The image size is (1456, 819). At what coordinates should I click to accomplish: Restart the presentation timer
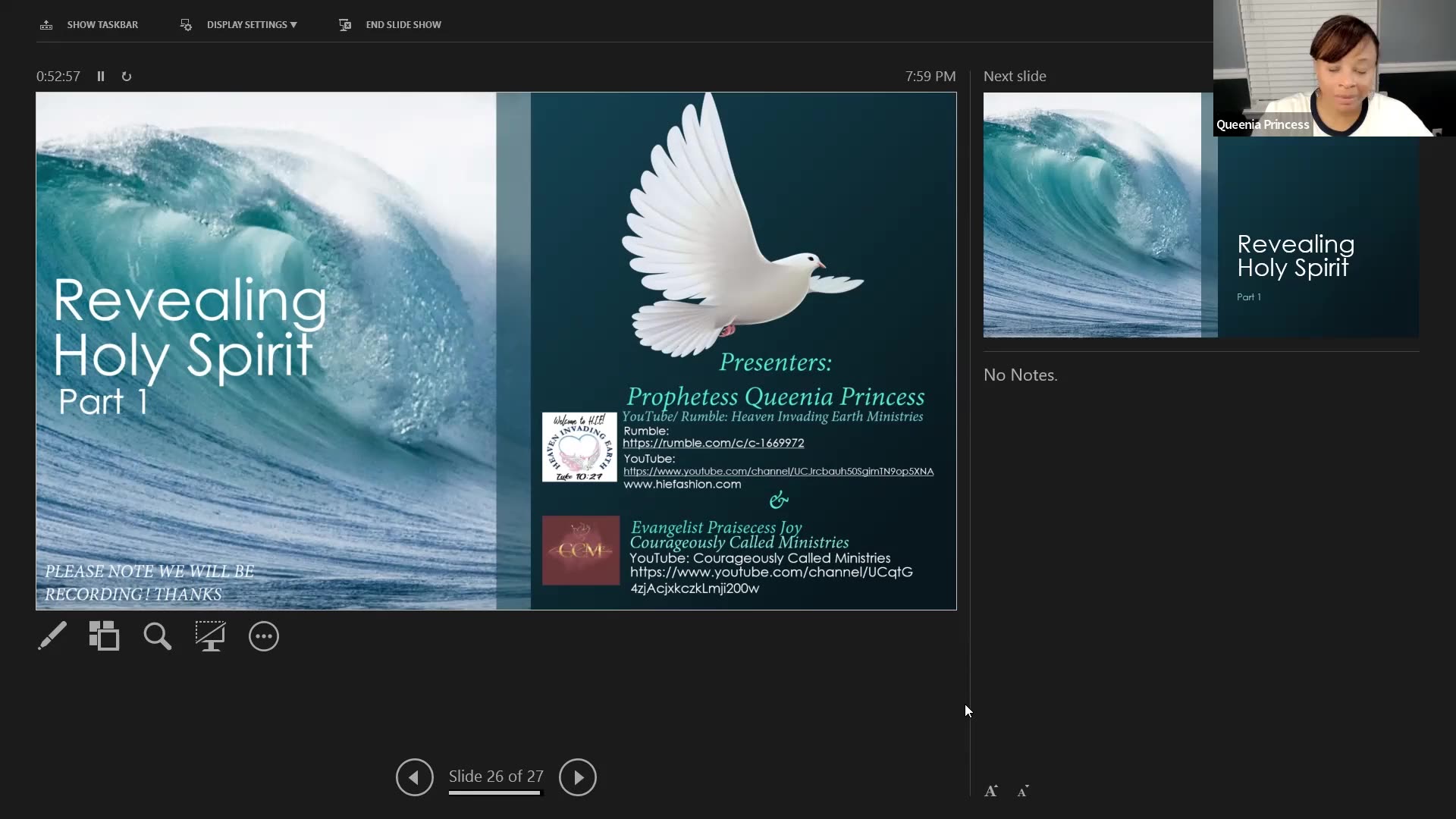(x=127, y=77)
